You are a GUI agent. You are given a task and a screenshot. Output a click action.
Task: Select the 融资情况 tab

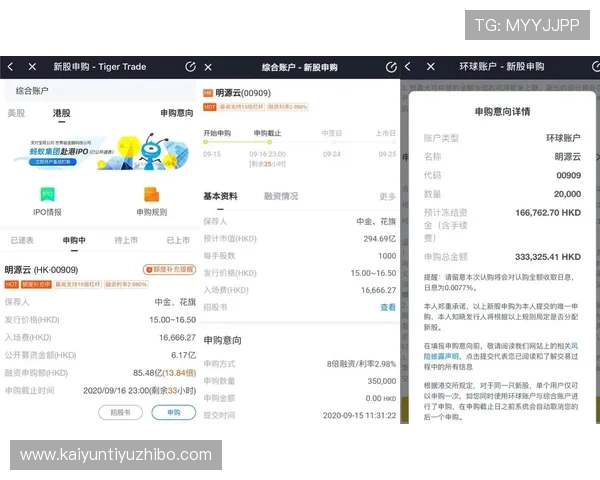click(x=281, y=196)
